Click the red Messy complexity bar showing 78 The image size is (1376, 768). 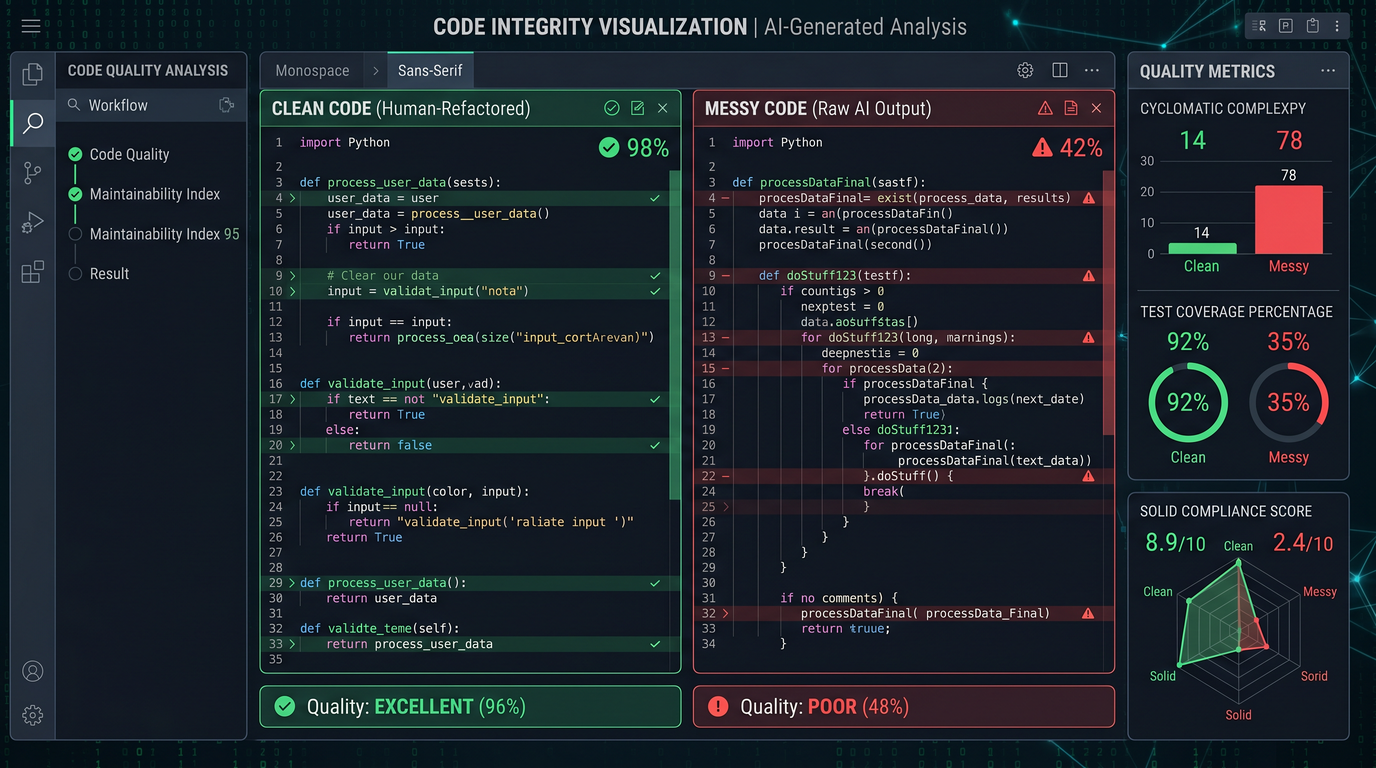pyautogui.click(x=1289, y=220)
